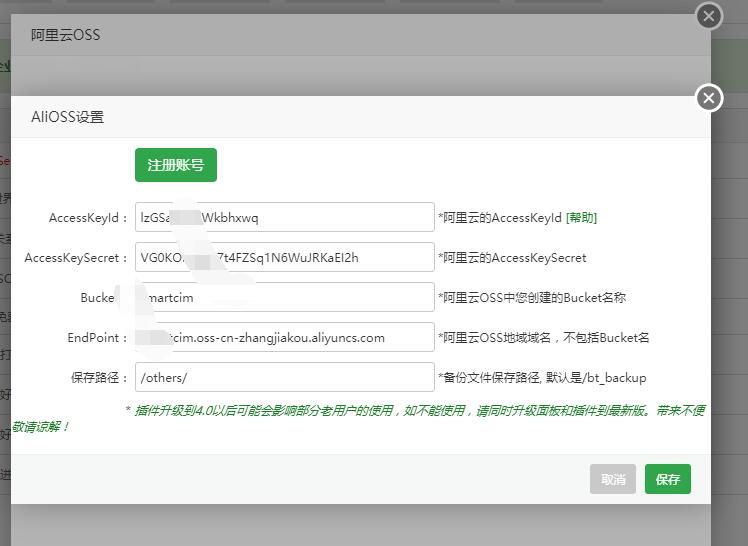Click the AliOSS设置 dialog title

[67, 117]
